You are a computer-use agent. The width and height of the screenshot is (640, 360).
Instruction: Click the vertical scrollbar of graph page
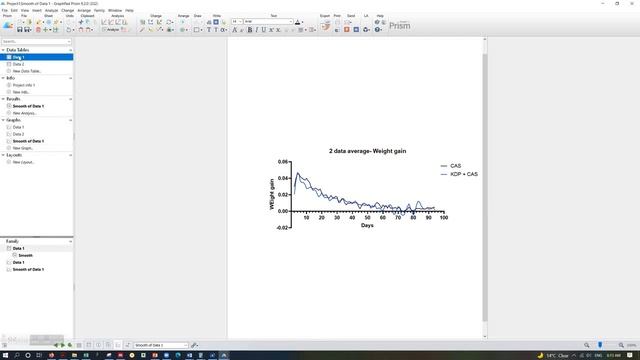[485, 188]
